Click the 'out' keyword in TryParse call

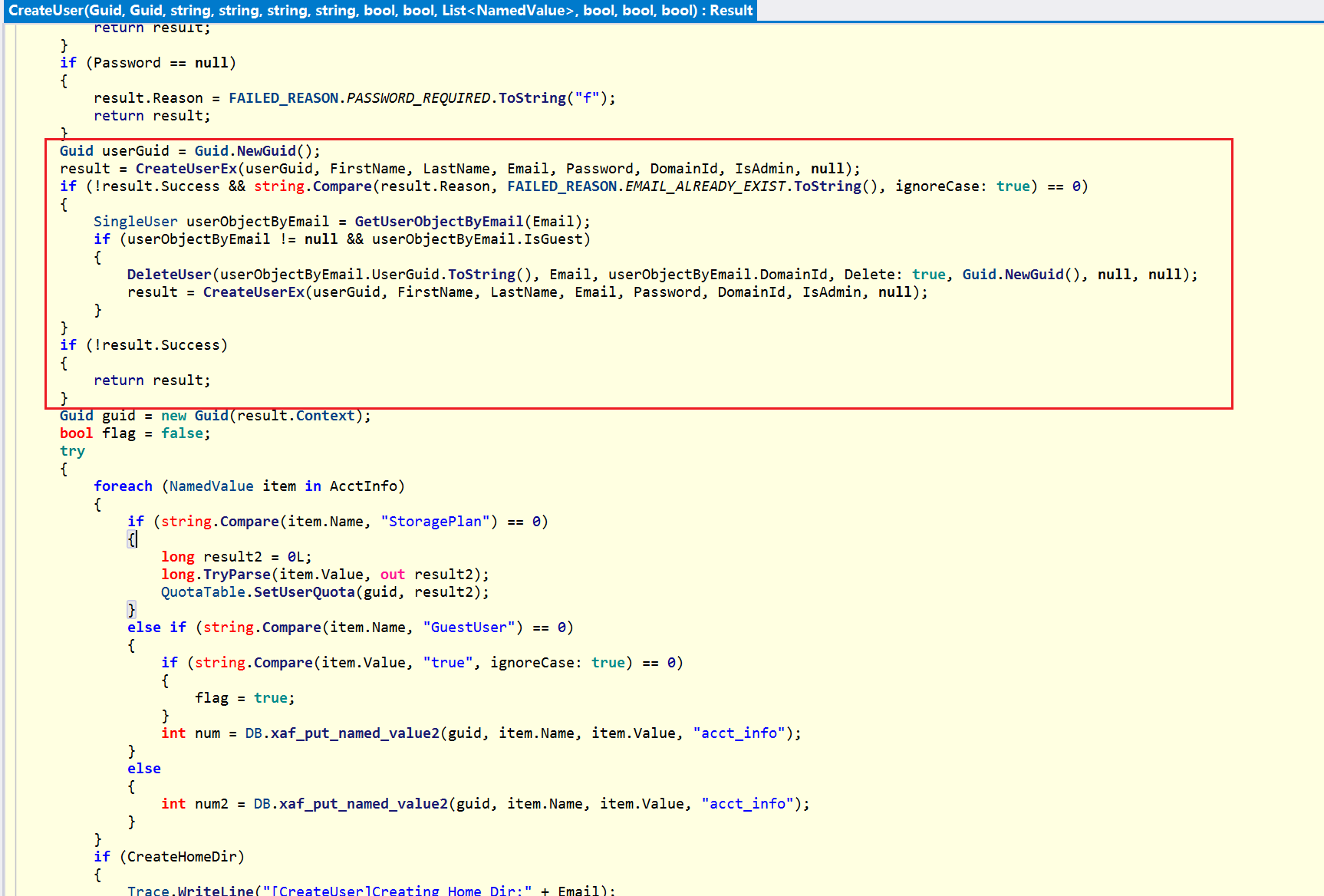click(x=393, y=575)
